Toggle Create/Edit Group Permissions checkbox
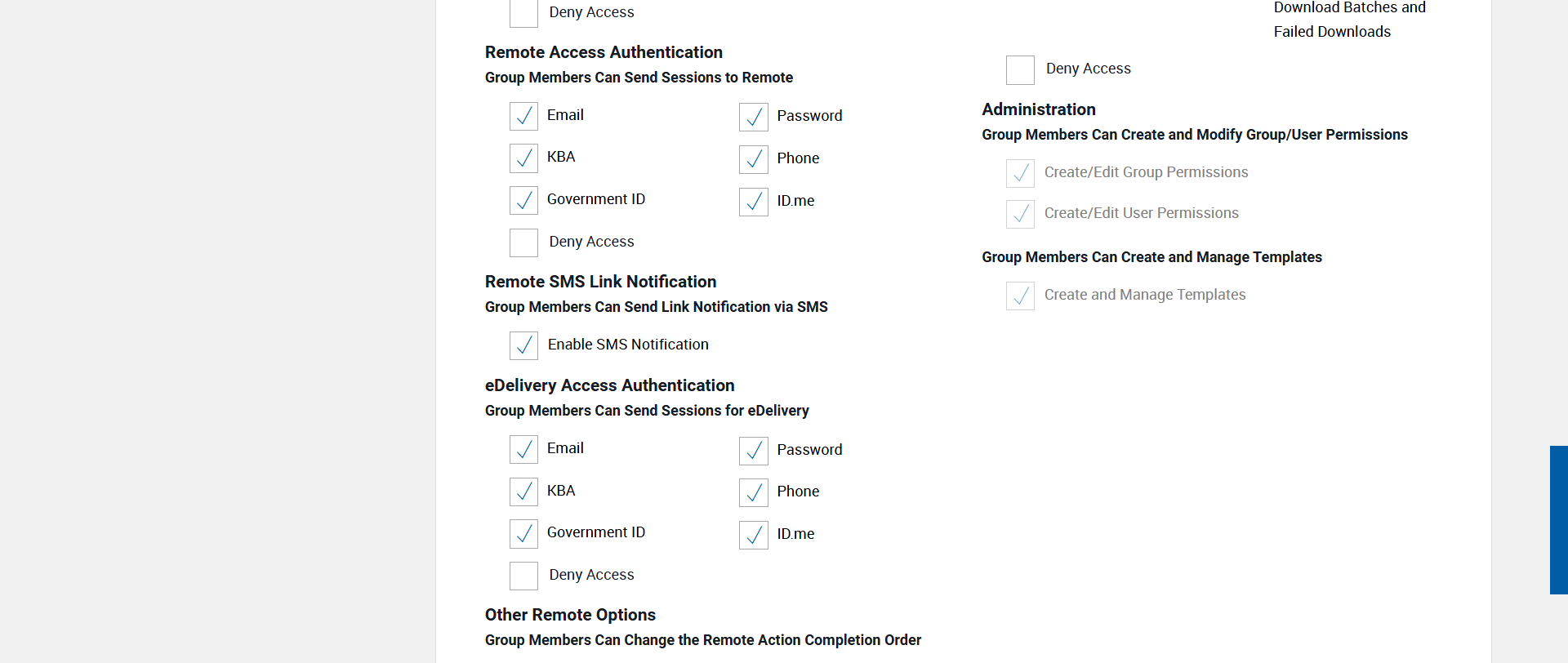Image resolution: width=1568 pixels, height=663 pixels. (1020, 173)
